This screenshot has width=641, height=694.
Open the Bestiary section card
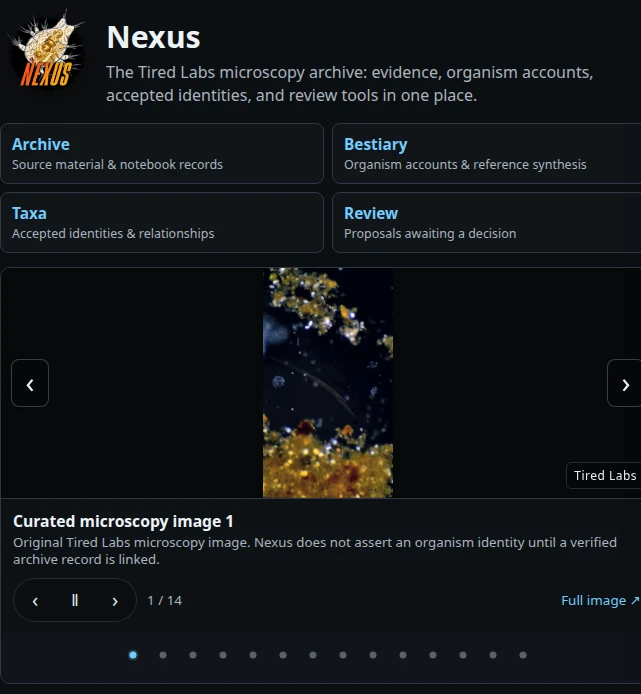487,154
